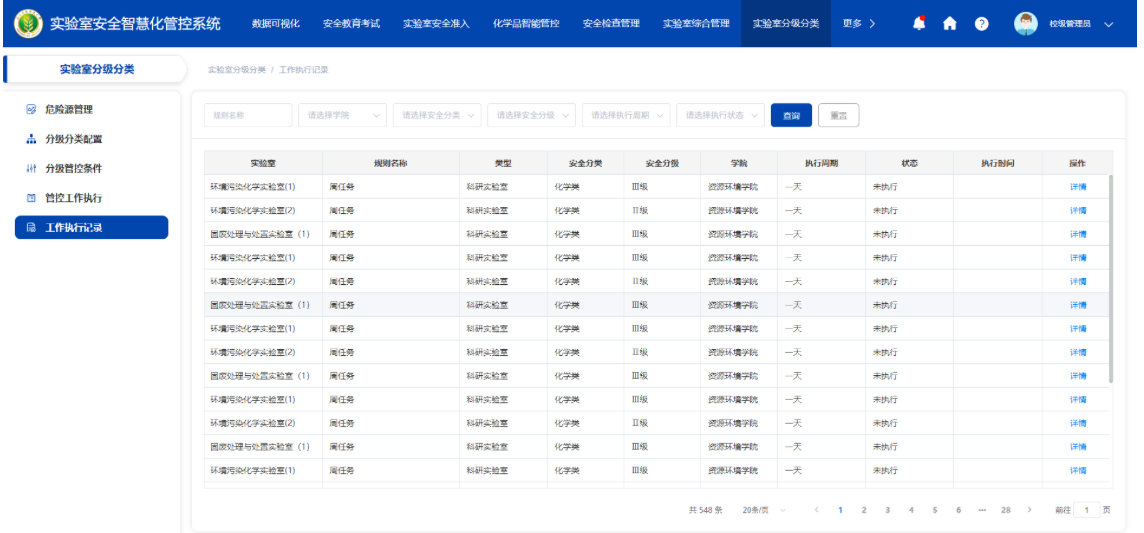Change the 20条/页 page size selector

click(x=763, y=510)
